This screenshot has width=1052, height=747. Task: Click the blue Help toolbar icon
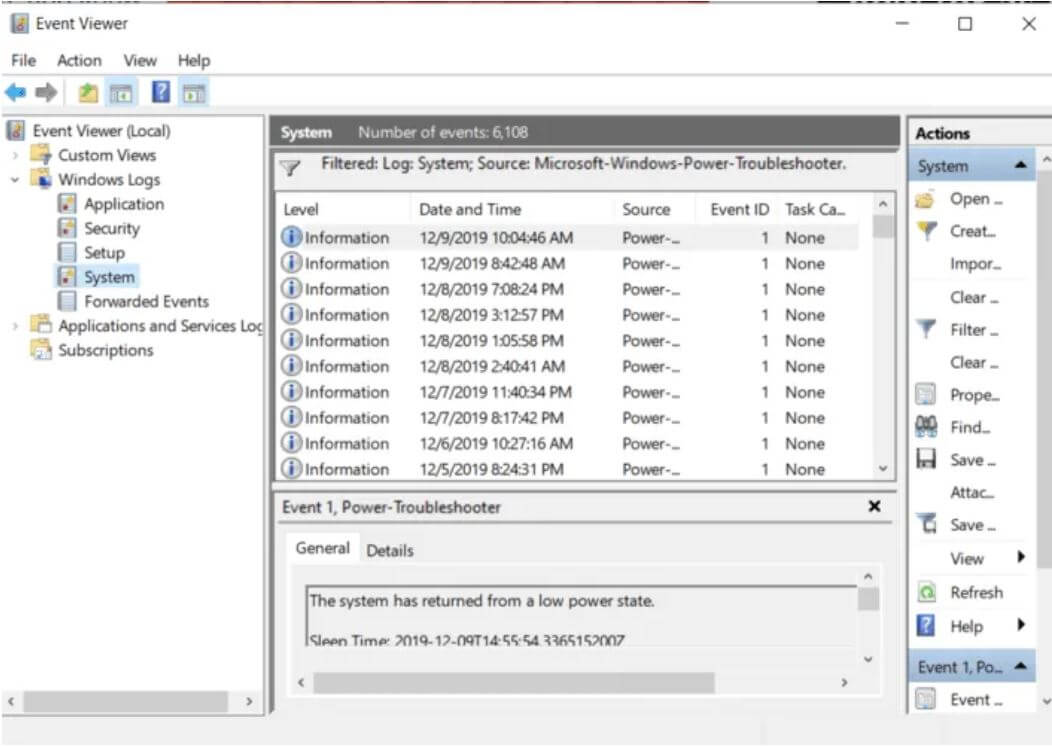160,93
